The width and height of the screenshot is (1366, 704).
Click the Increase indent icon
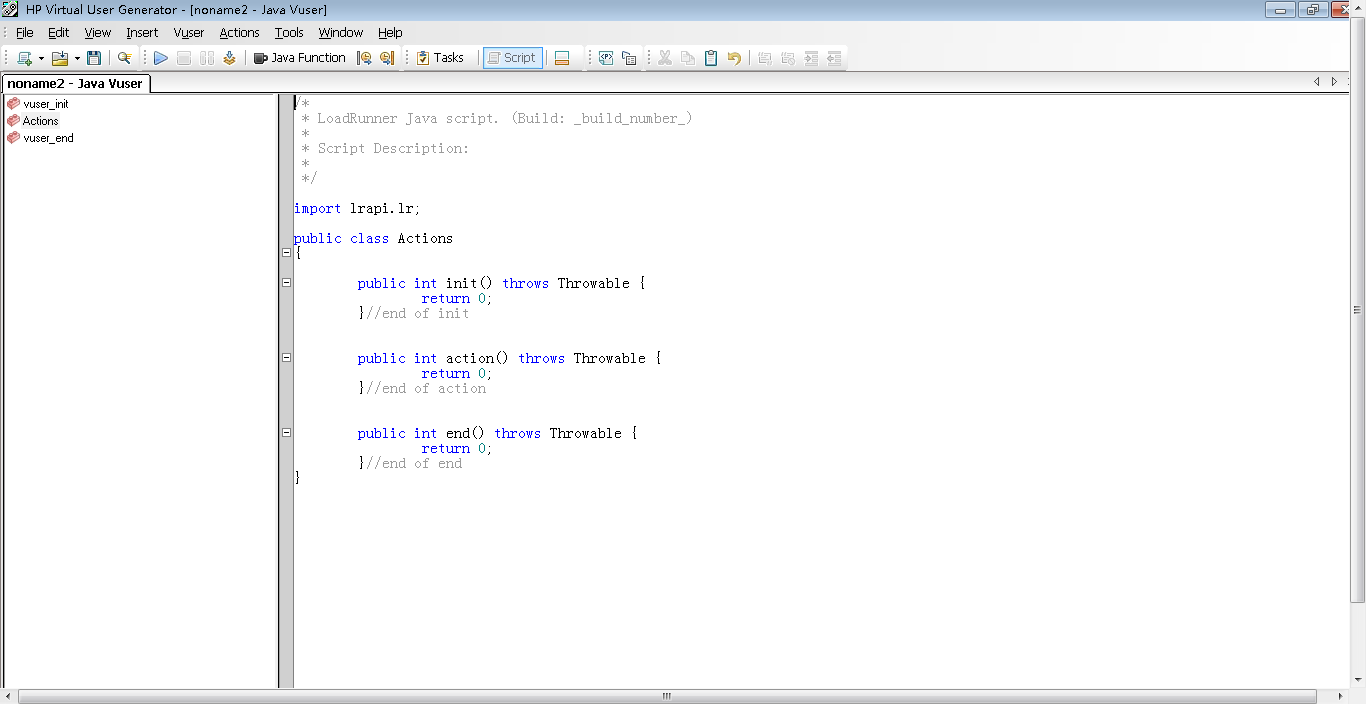(811, 58)
